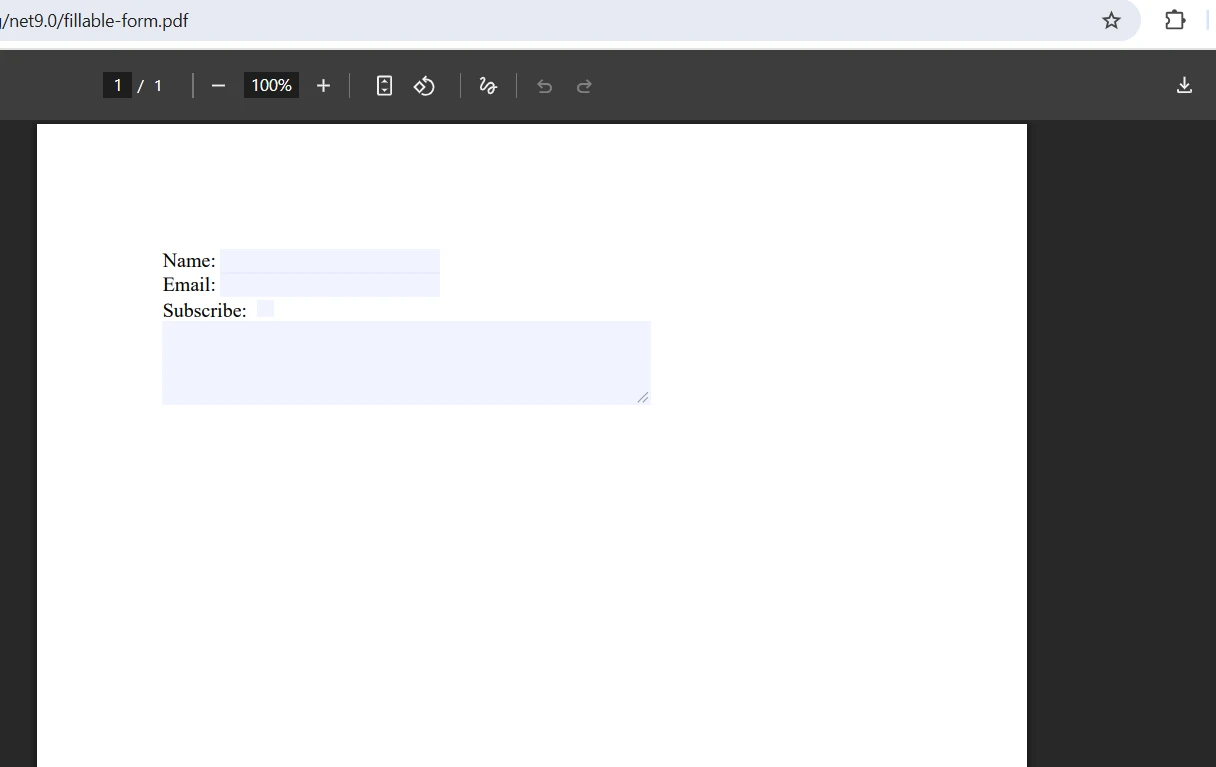Zoom in on the PDF document
This screenshot has width=1216, height=767.
(323, 85)
